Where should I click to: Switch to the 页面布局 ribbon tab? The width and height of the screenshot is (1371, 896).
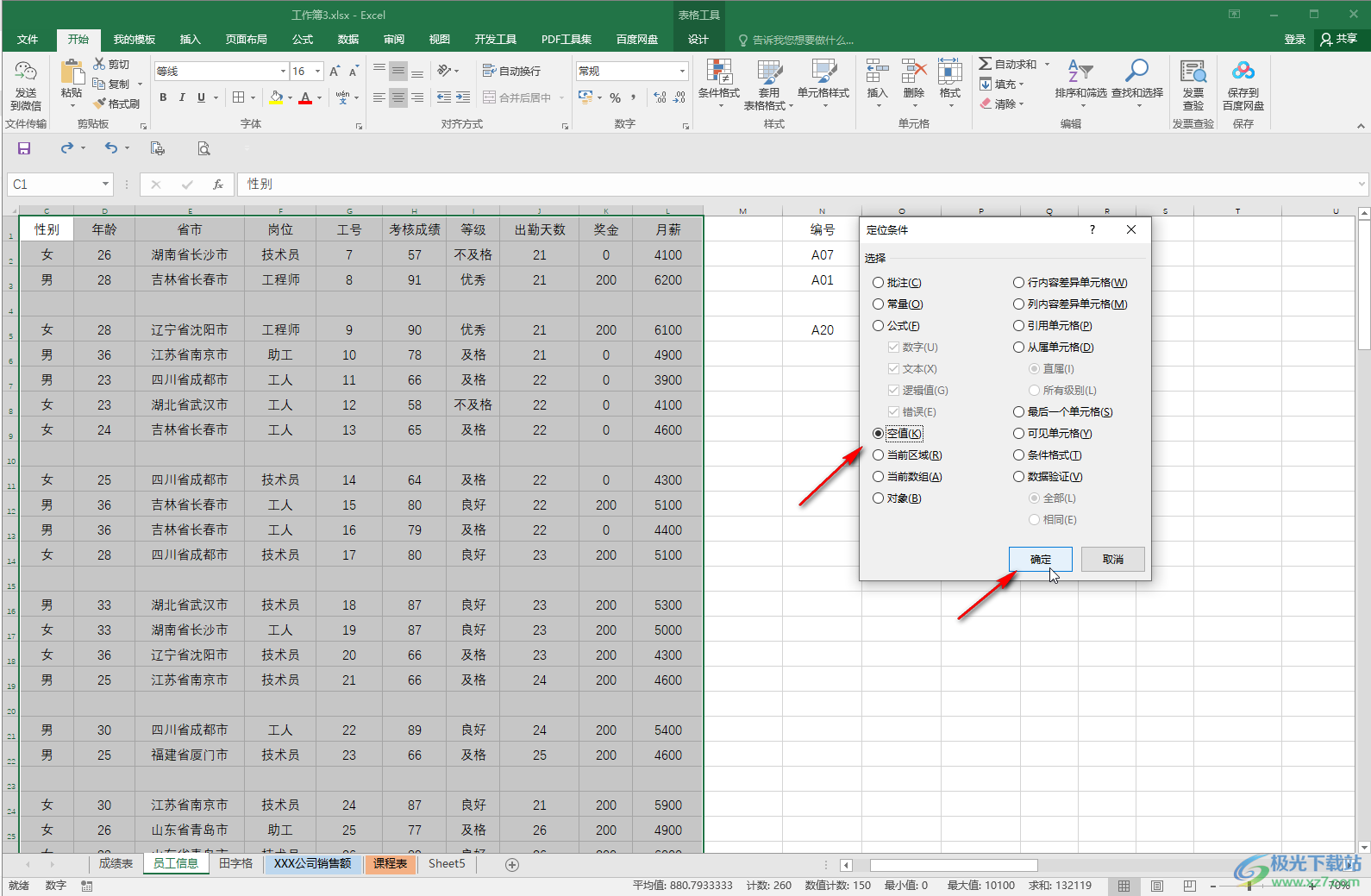[x=247, y=40]
